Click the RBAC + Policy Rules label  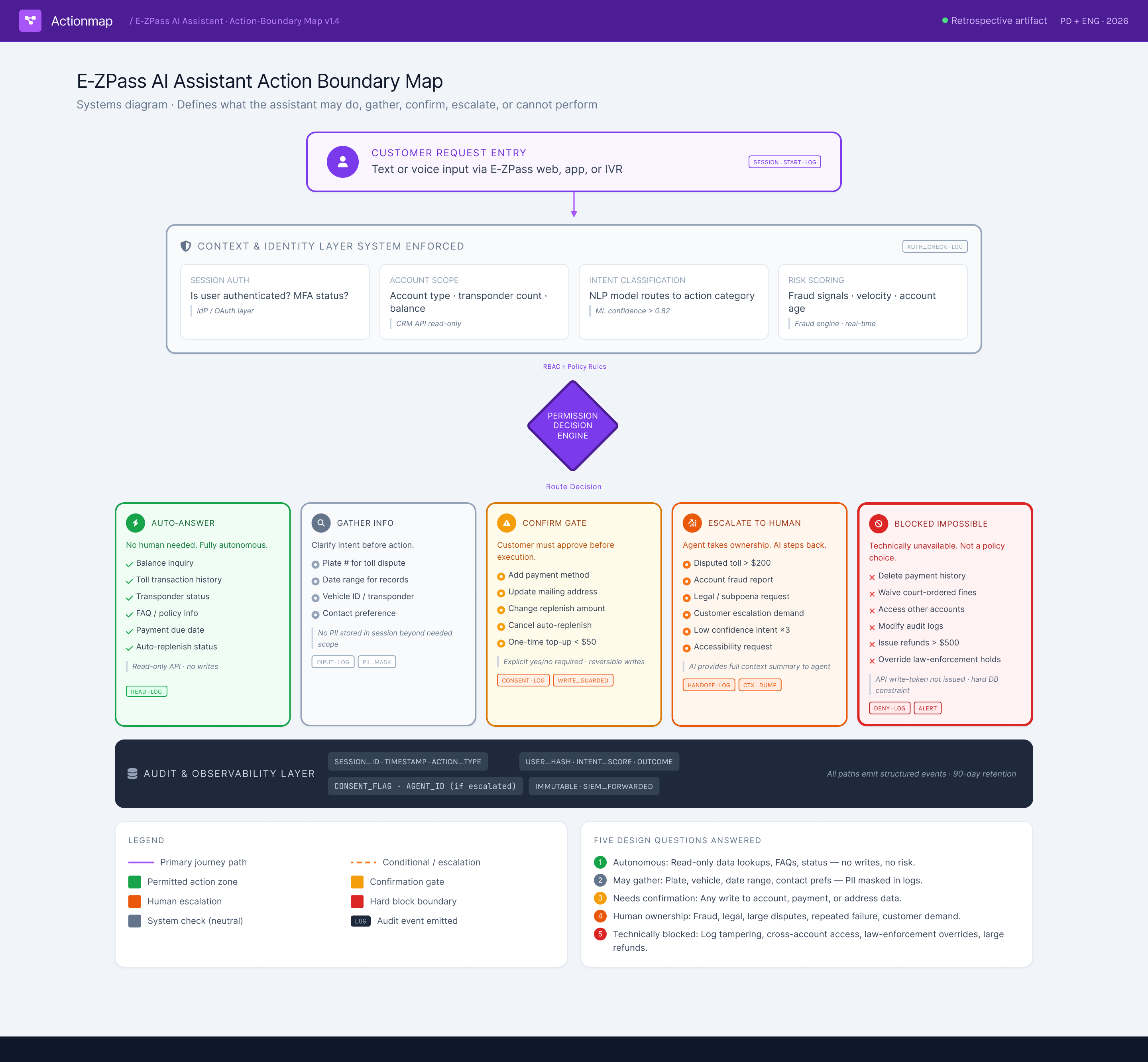[x=574, y=367]
